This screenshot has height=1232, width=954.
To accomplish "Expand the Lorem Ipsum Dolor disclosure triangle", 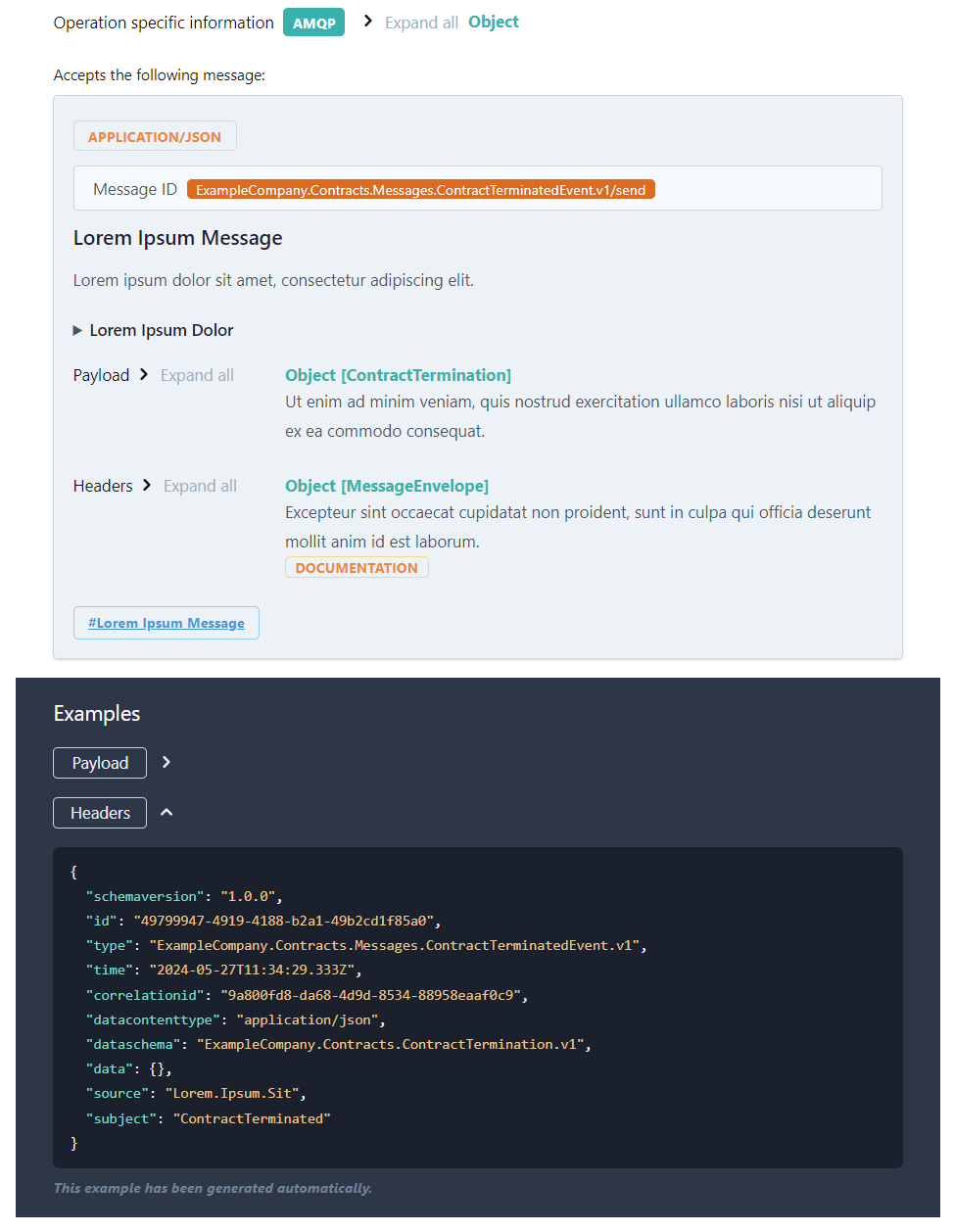I will [78, 331].
